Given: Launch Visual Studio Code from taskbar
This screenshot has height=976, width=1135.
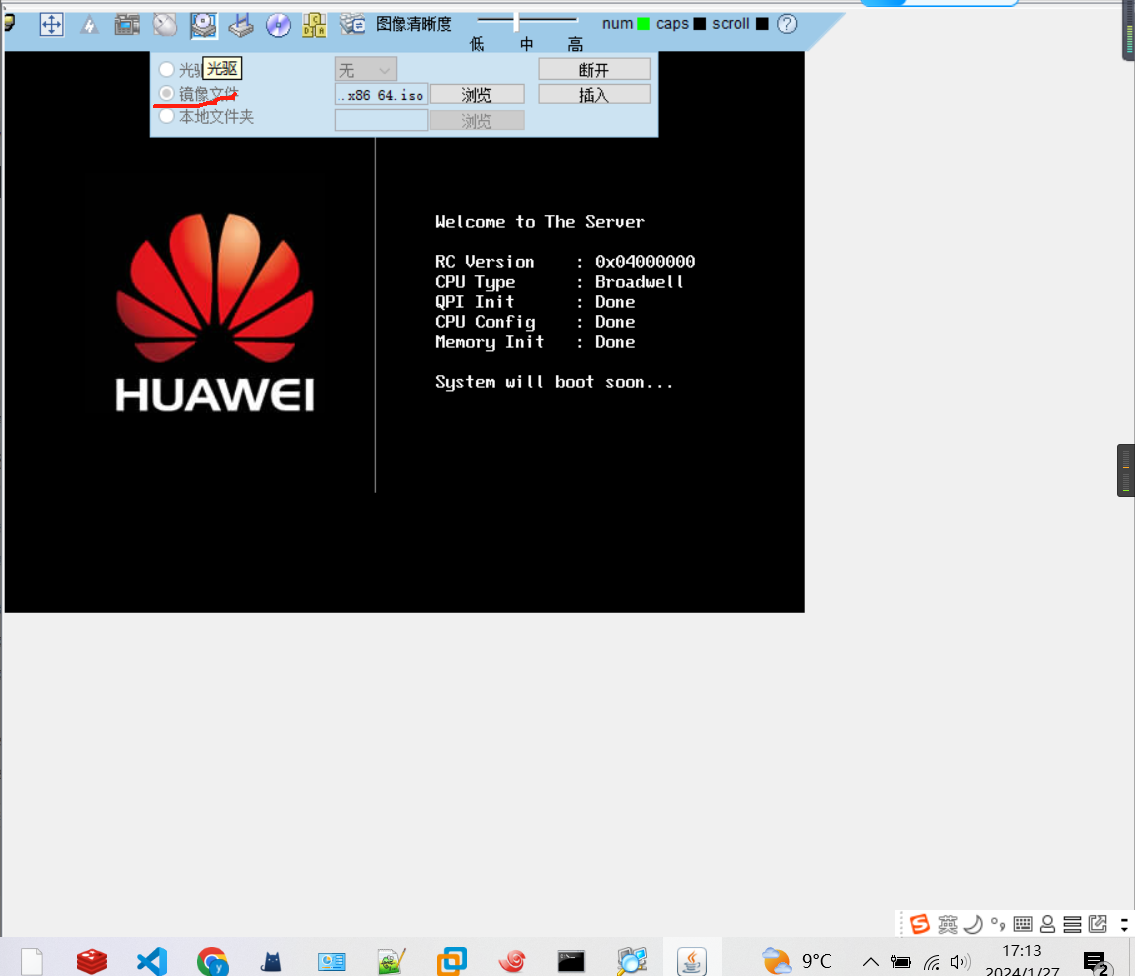Looking at the screenshot, I should [152, 962].
